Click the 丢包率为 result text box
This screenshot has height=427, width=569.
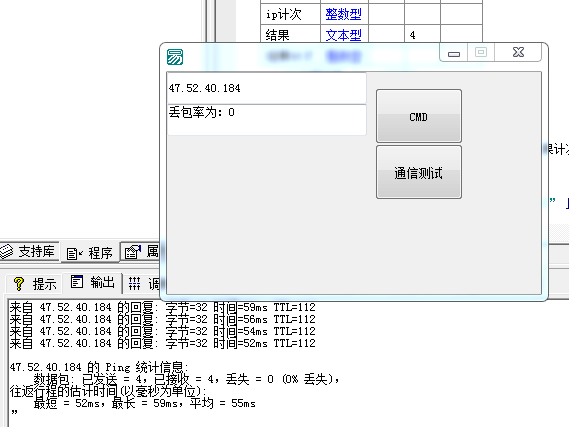click(267, 120)
